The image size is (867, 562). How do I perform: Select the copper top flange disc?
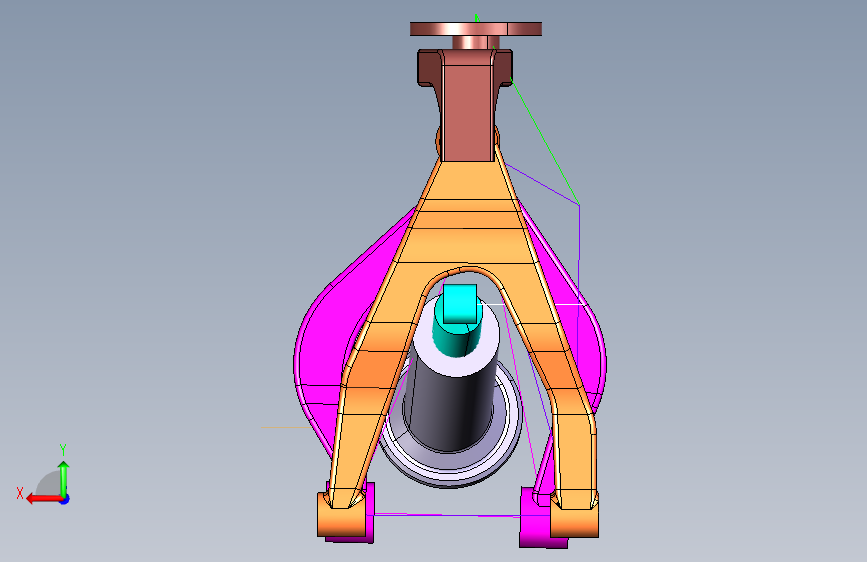(x=476, y=29)
